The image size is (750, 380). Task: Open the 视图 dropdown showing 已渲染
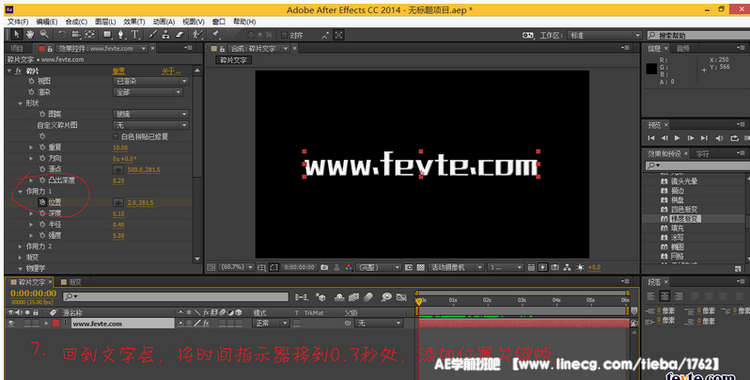(x=151, y=81)
